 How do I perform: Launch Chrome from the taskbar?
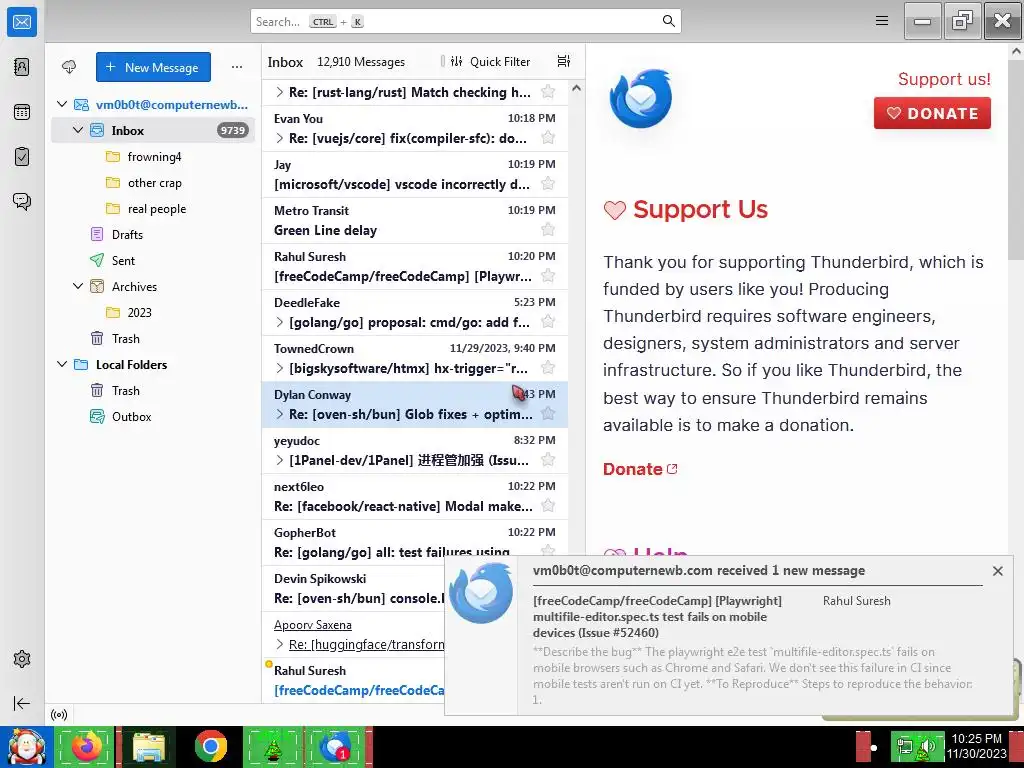tap(210, 746)
